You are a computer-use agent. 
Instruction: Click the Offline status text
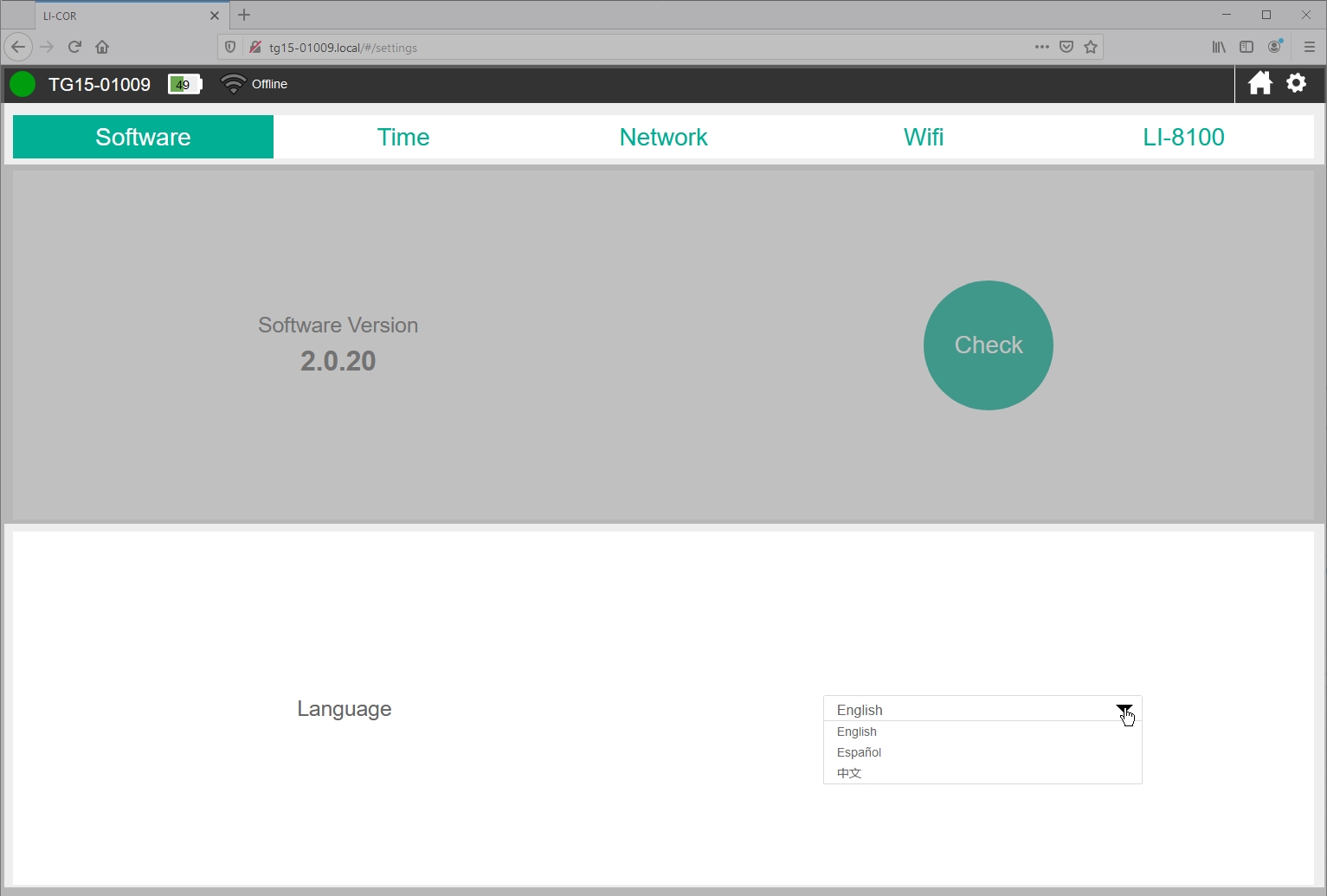(x=269, y=84)
